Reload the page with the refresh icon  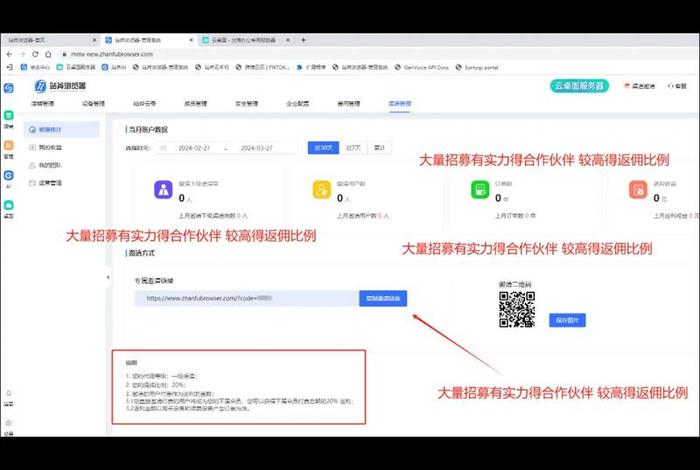click(35, 54)
